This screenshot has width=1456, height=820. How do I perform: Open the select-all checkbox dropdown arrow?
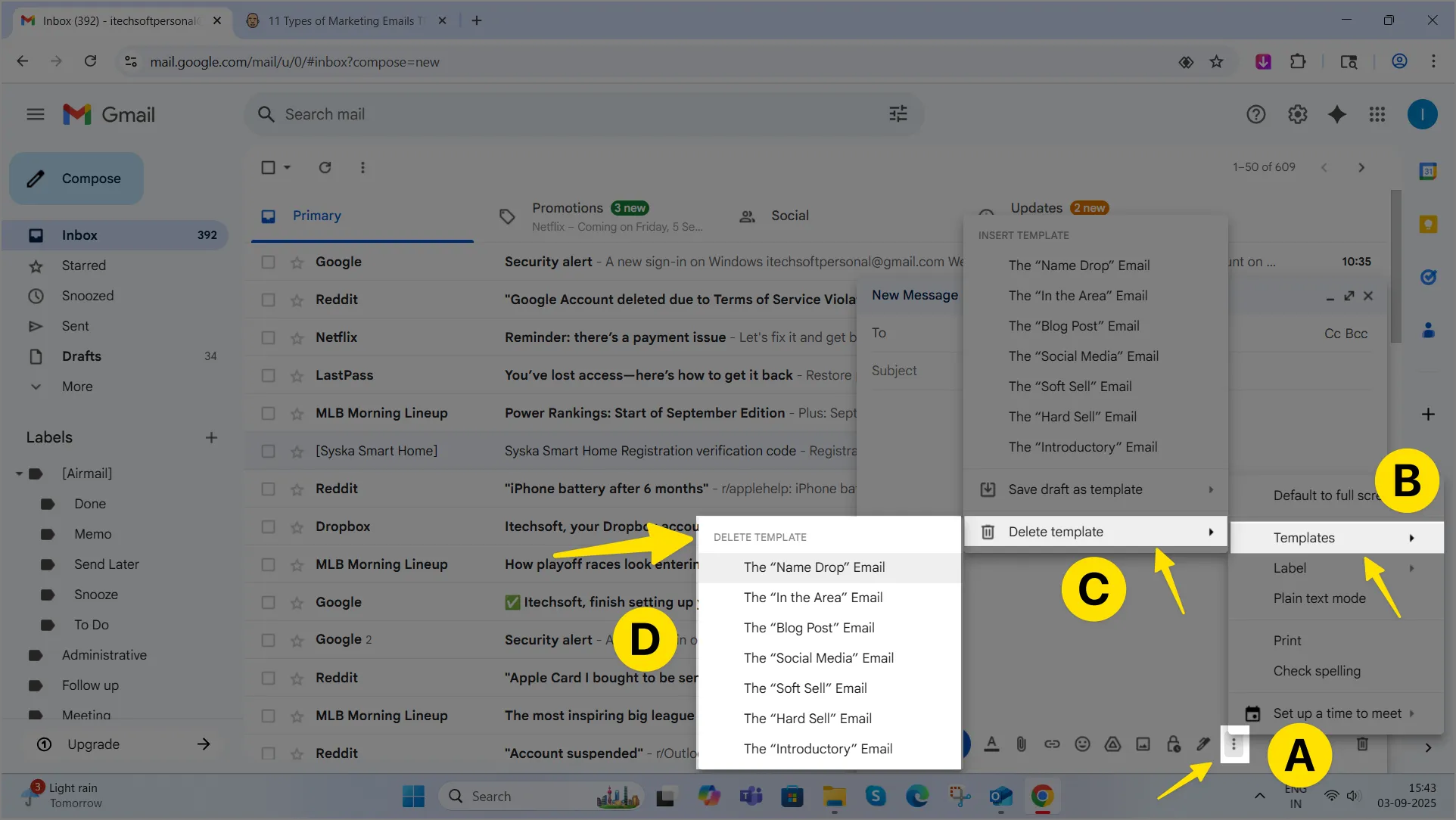(x=288, y=167)
